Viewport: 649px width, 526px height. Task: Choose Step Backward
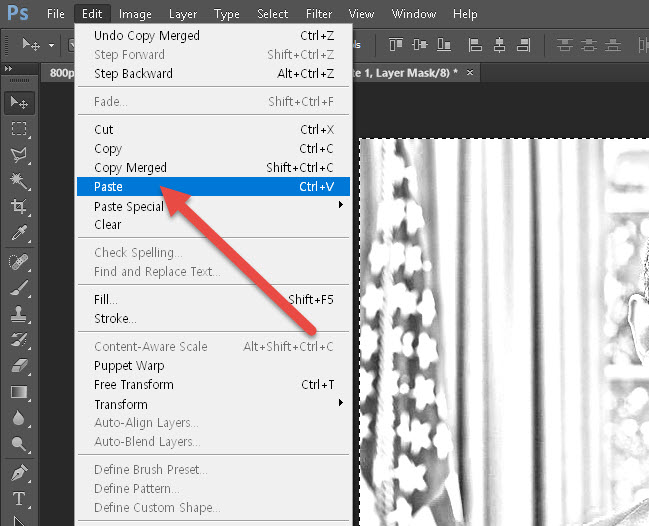click(x=213, y=74)
